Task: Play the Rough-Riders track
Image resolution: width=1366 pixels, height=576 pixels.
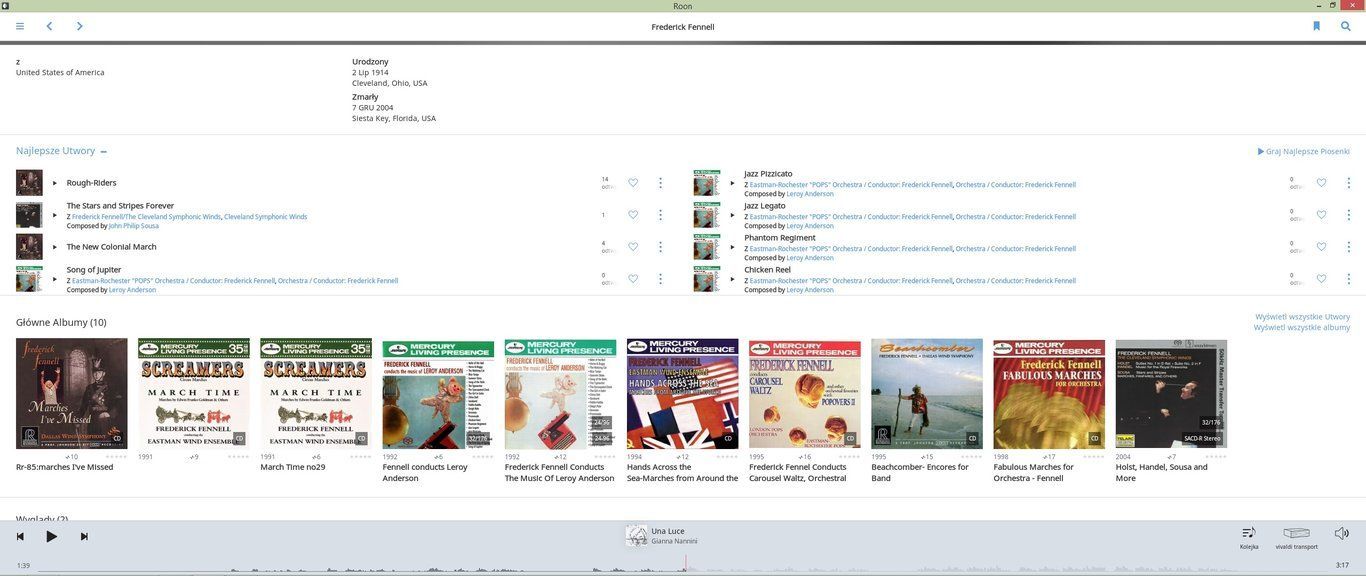Action: 55,183
